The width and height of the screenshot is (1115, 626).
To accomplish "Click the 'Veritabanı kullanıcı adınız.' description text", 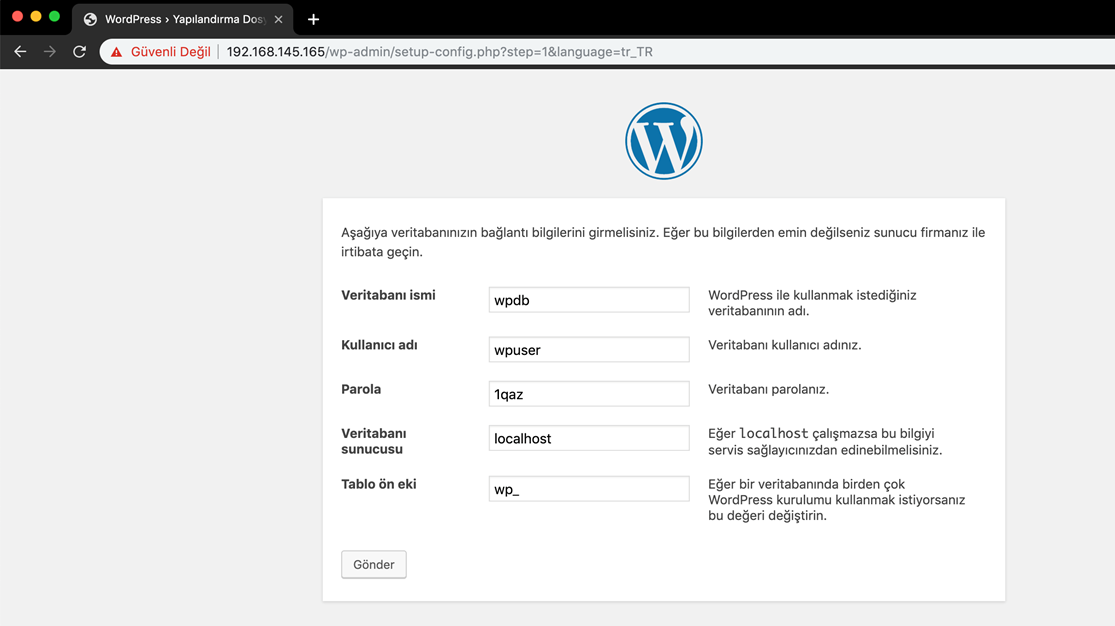I will pos(784,345).
